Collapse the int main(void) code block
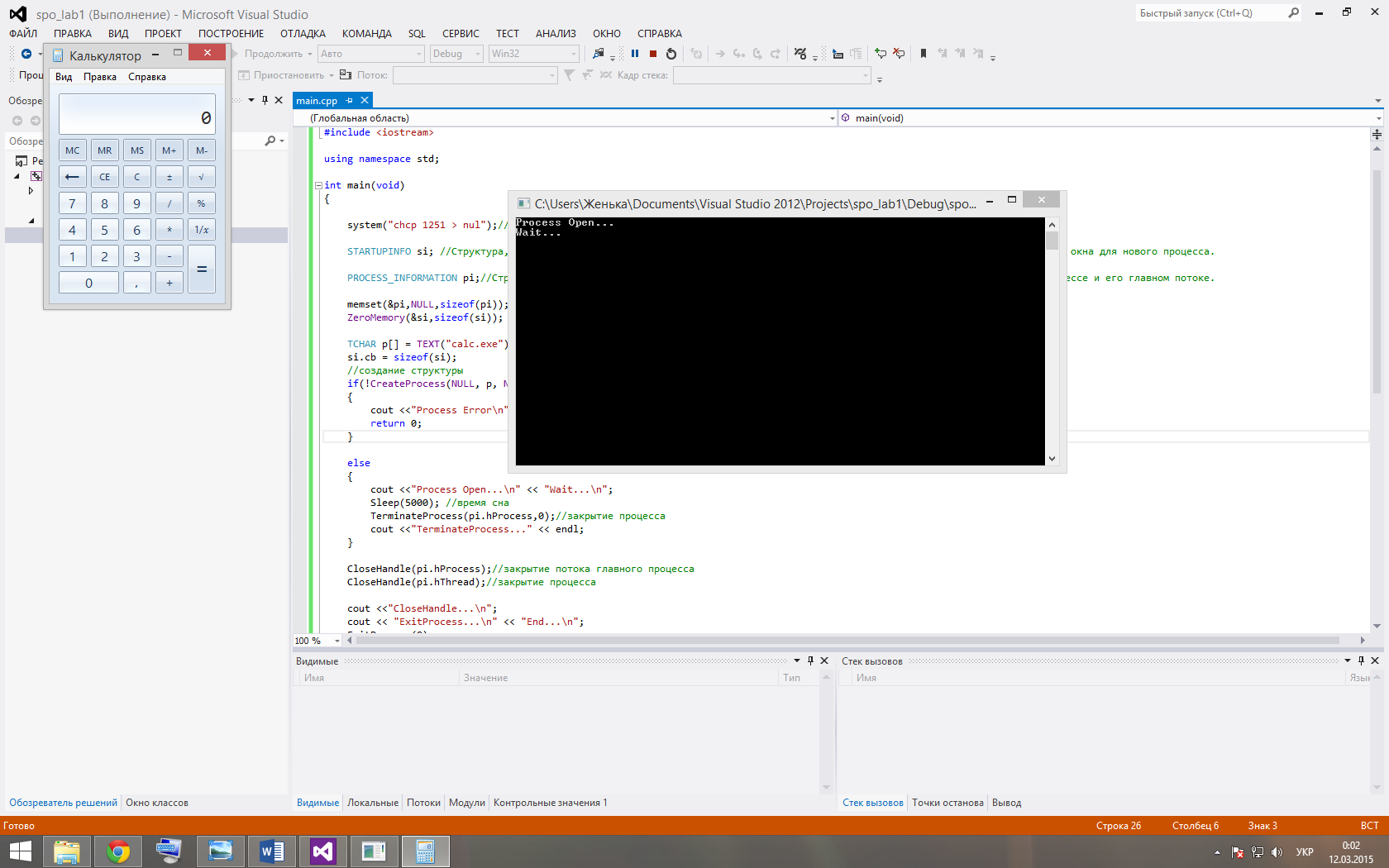The height and width of the screenshot is (868, 1389). (x=318, y=185)
